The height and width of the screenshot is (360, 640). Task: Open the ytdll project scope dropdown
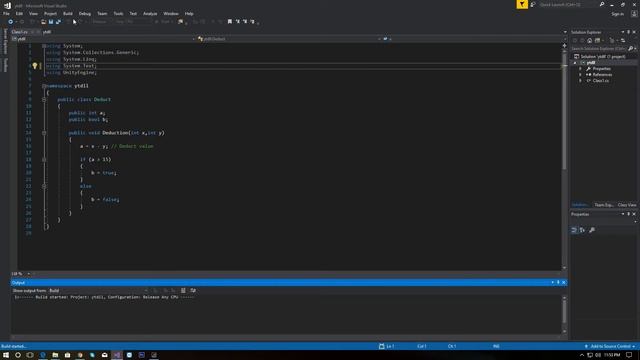[104, 39]
